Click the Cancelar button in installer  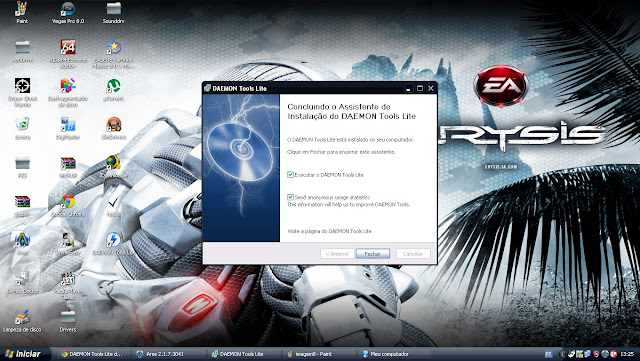click(413, 254)
